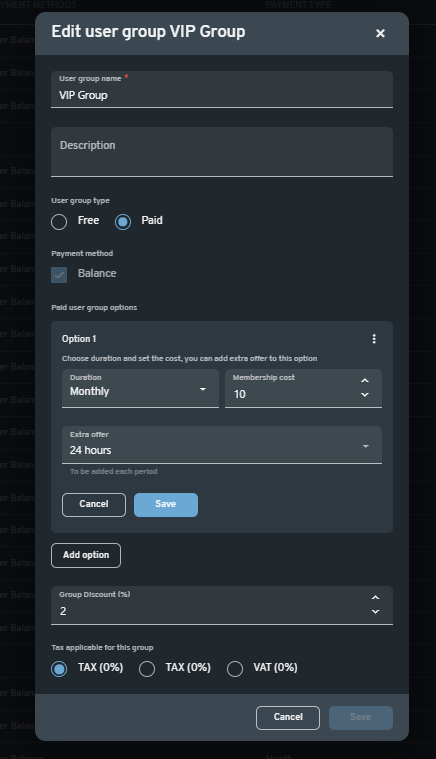Viewport: 436px width, 759px height.
Task: Open the Duration Monthly dropdown
Action: coord(140,389)
